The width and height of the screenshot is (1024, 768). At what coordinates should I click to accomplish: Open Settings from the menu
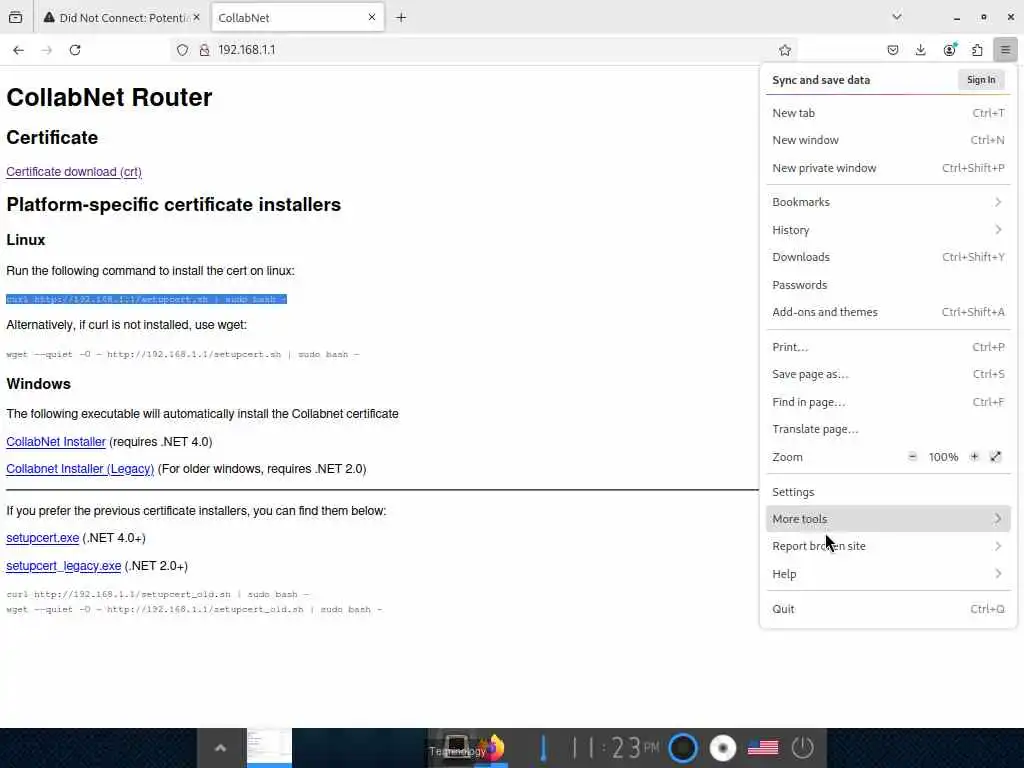click(x=888, y=492)
